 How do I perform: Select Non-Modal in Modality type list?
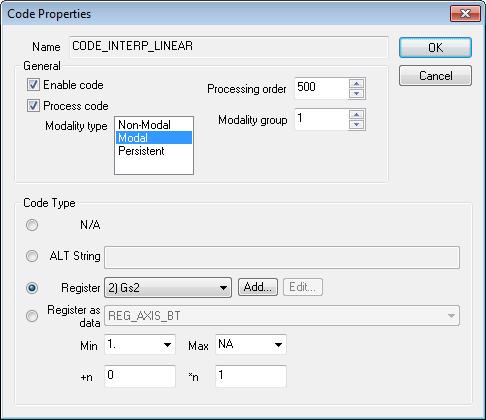144,125
